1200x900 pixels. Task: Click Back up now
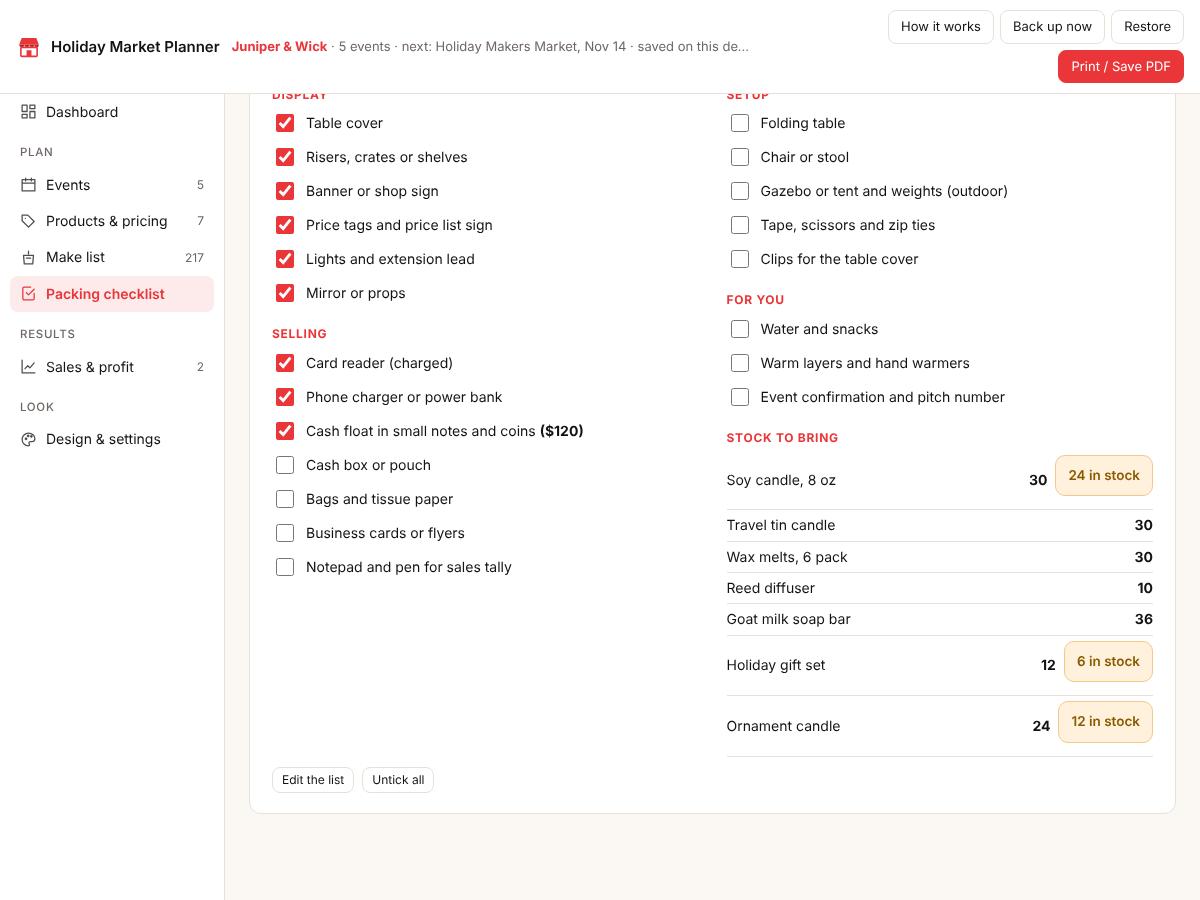coord(1052,27)
